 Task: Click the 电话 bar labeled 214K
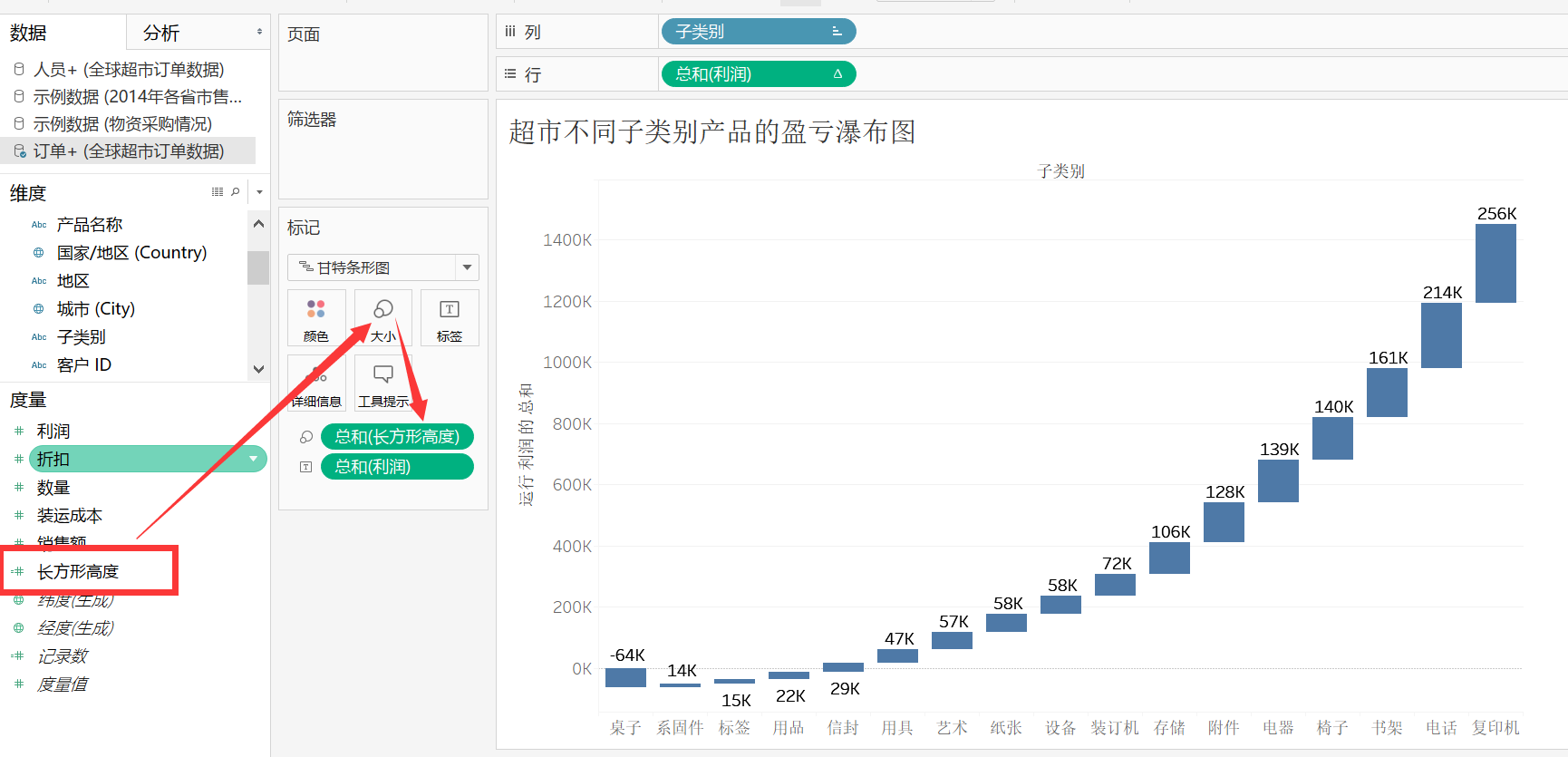[x=1441, y=335]
